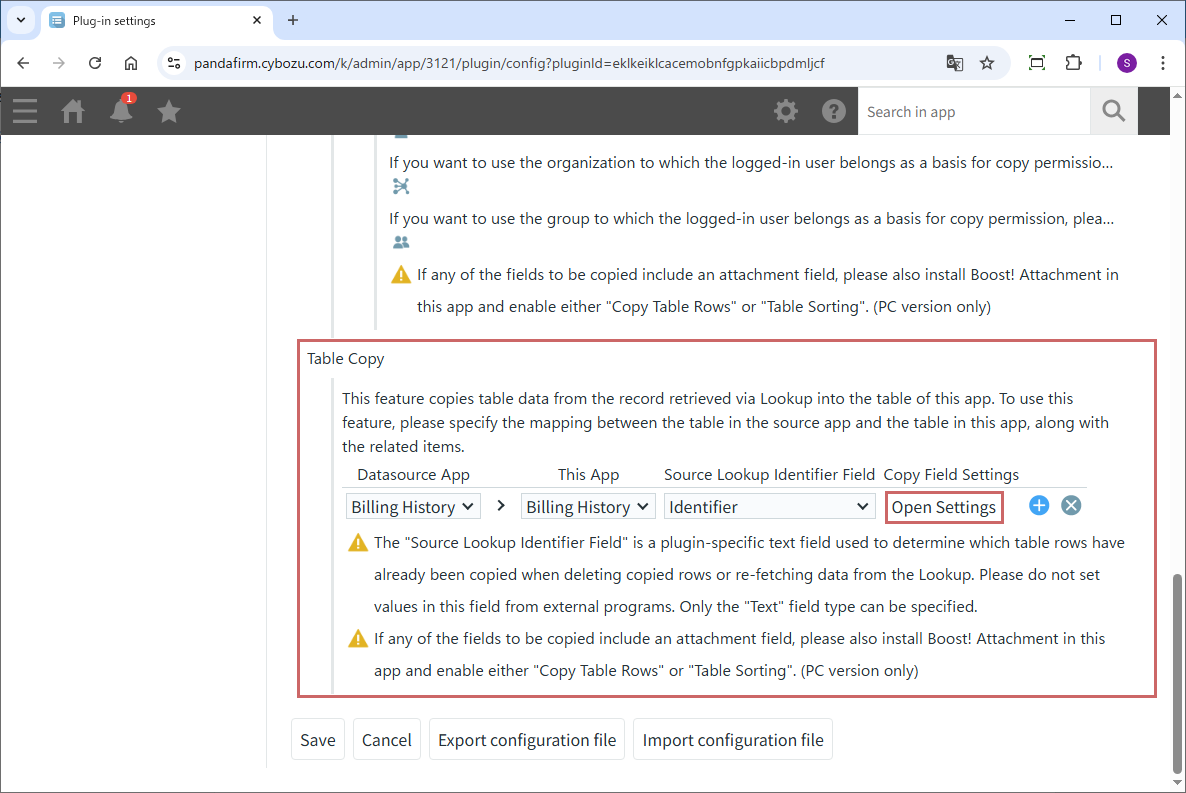Open the Source Lookup Identifier Field dropdown
This screenshot has height=793, width=1186.
pyautogui.click(x=770, y=507)
